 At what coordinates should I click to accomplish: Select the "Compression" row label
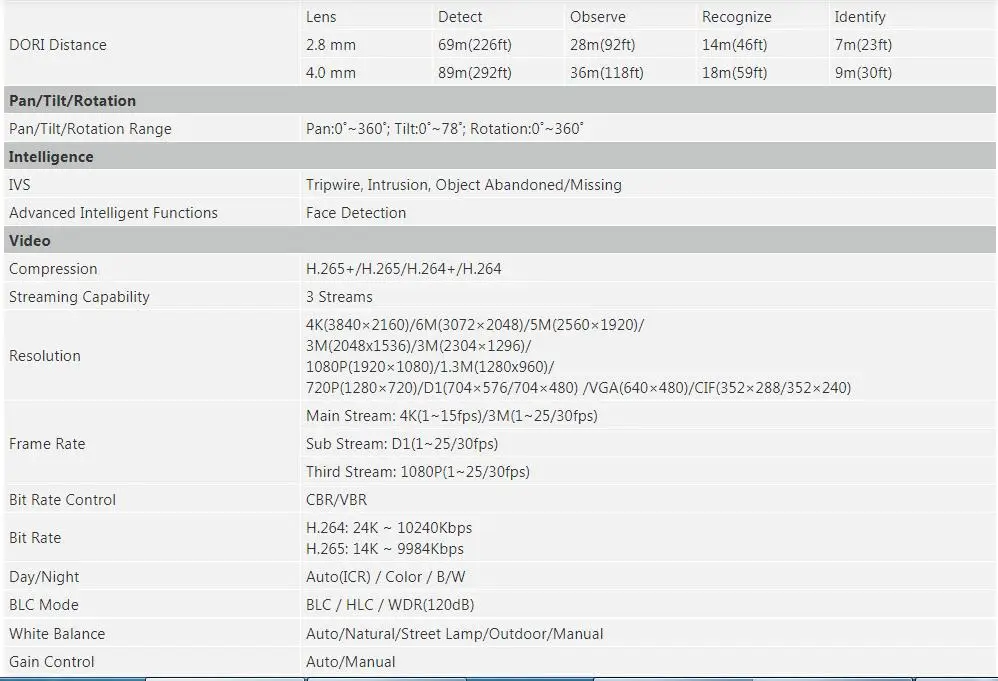[x=53, y=269]
